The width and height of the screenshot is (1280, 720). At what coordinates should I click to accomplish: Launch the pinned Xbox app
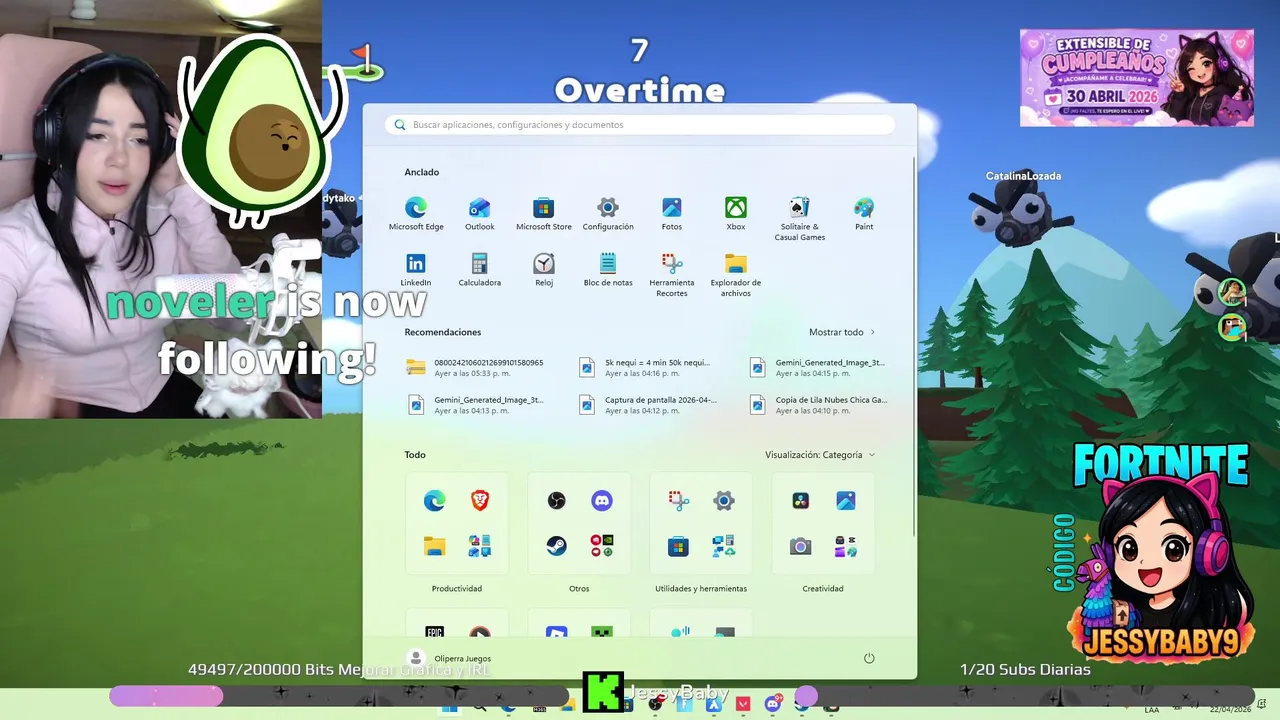pos(736,213)
